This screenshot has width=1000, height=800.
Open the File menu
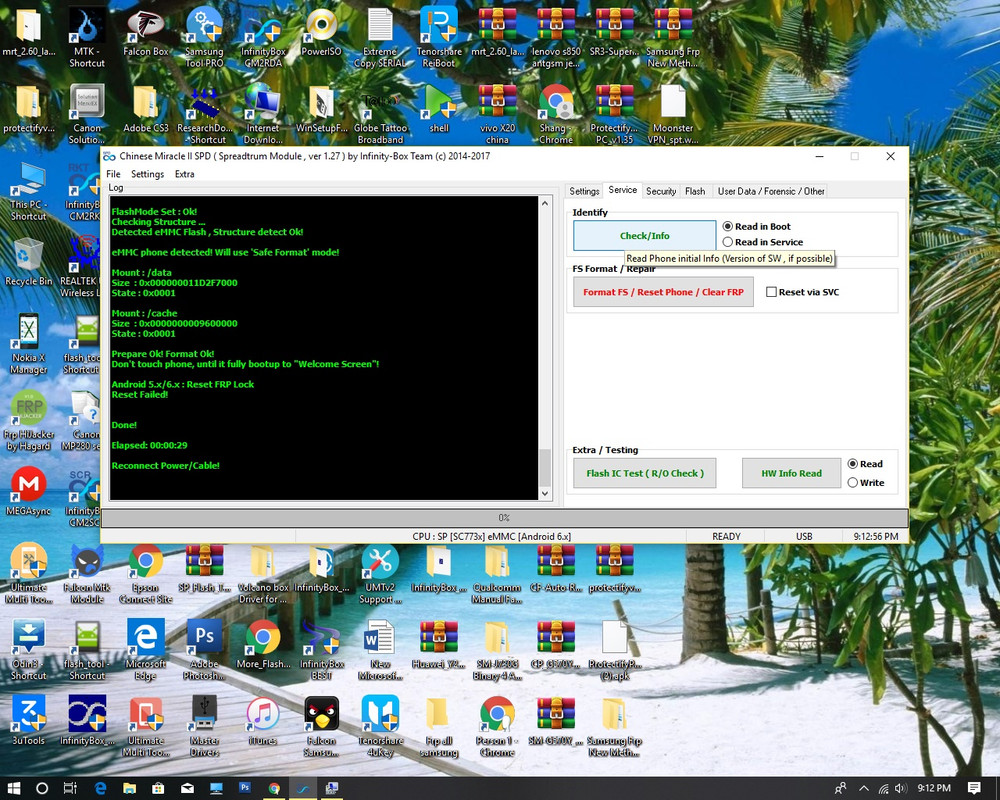113,174
